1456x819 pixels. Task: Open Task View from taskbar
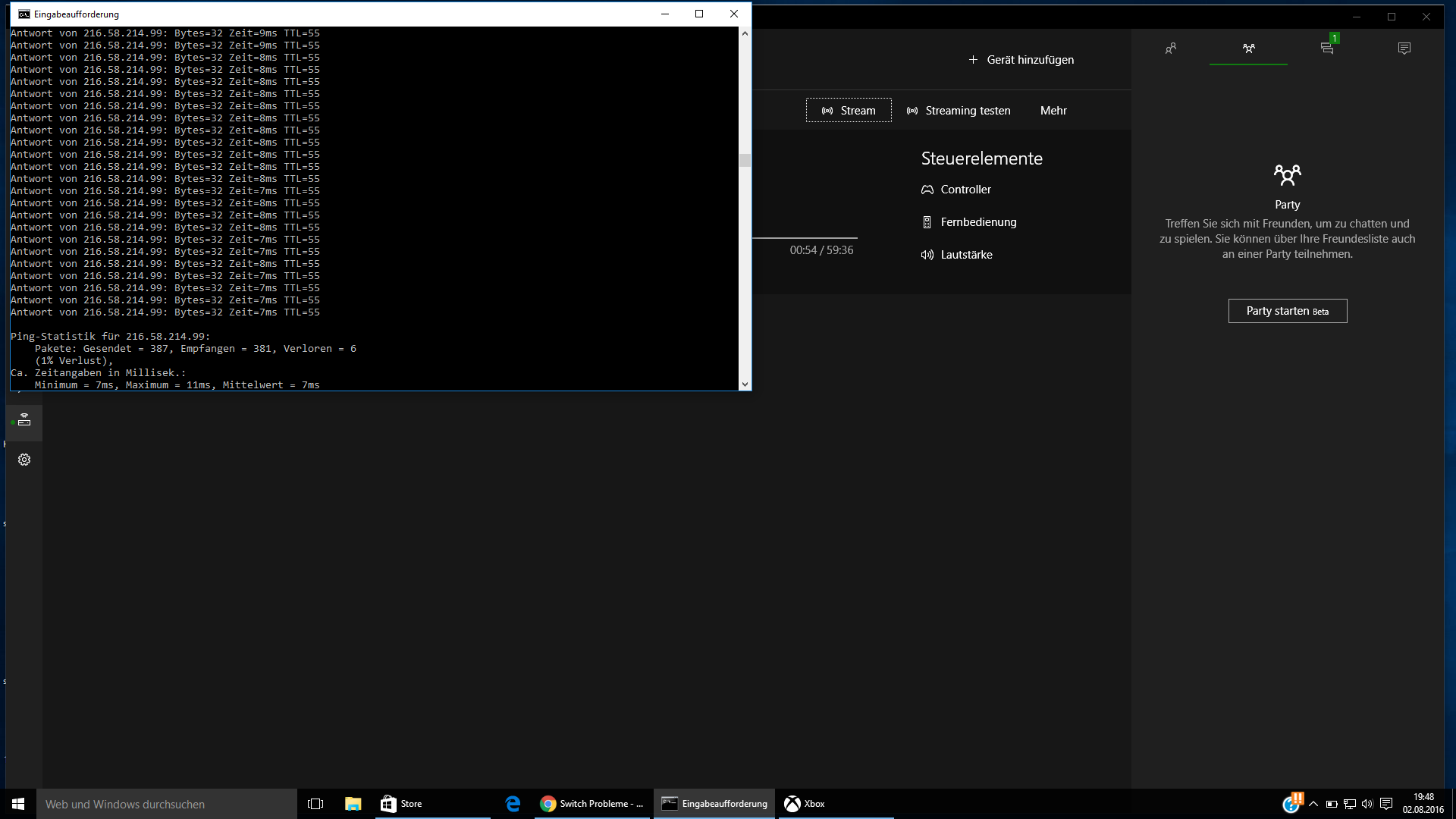click(315, 804)
